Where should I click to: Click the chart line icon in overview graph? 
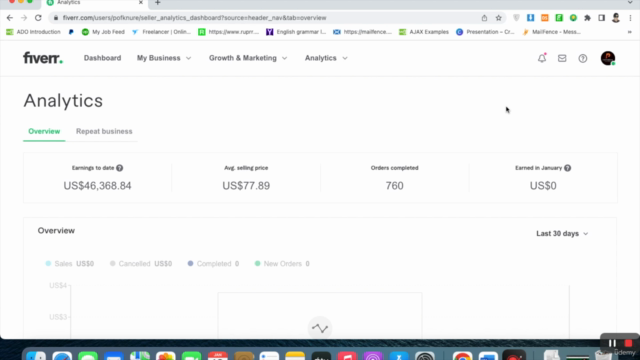(x=320, y=328)
